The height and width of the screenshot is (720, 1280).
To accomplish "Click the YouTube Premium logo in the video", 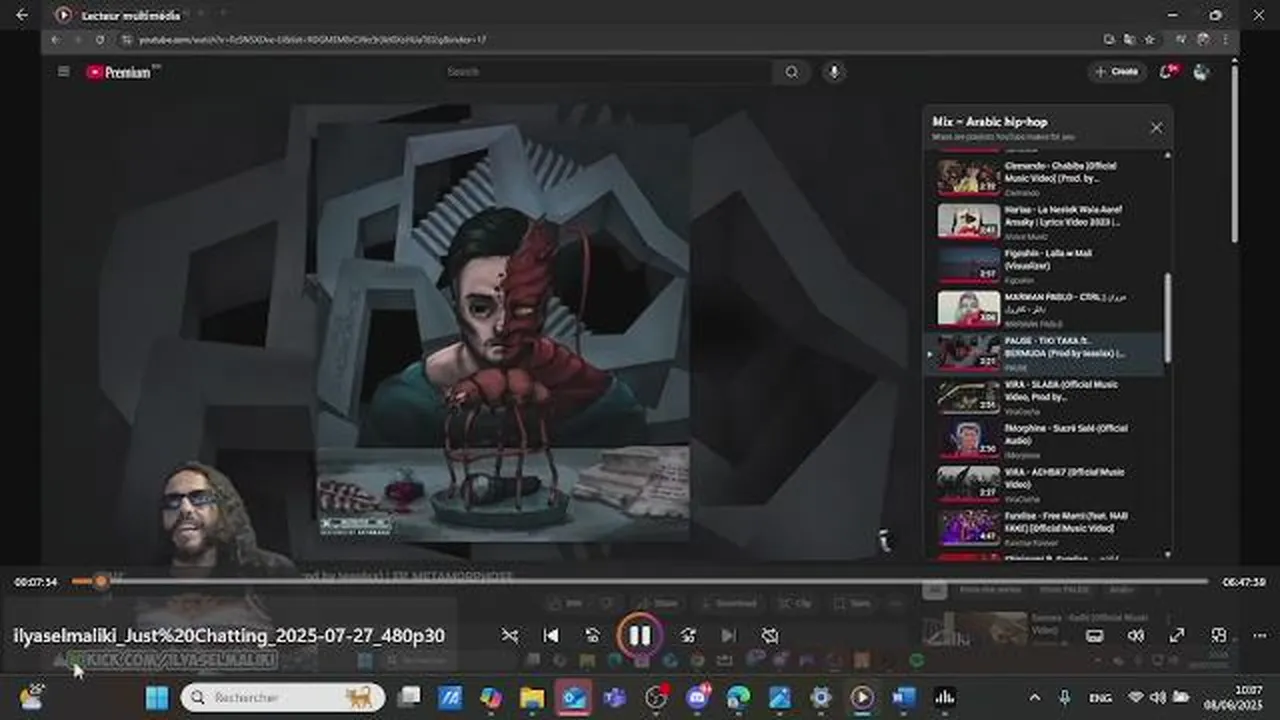I will 118,72.
